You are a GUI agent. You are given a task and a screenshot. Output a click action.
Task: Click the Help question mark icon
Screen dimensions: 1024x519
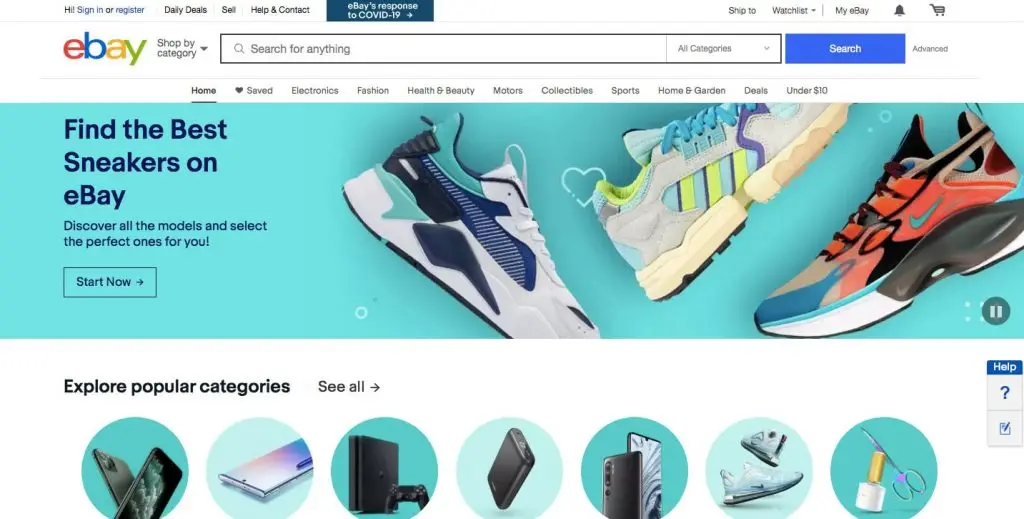1004,392
